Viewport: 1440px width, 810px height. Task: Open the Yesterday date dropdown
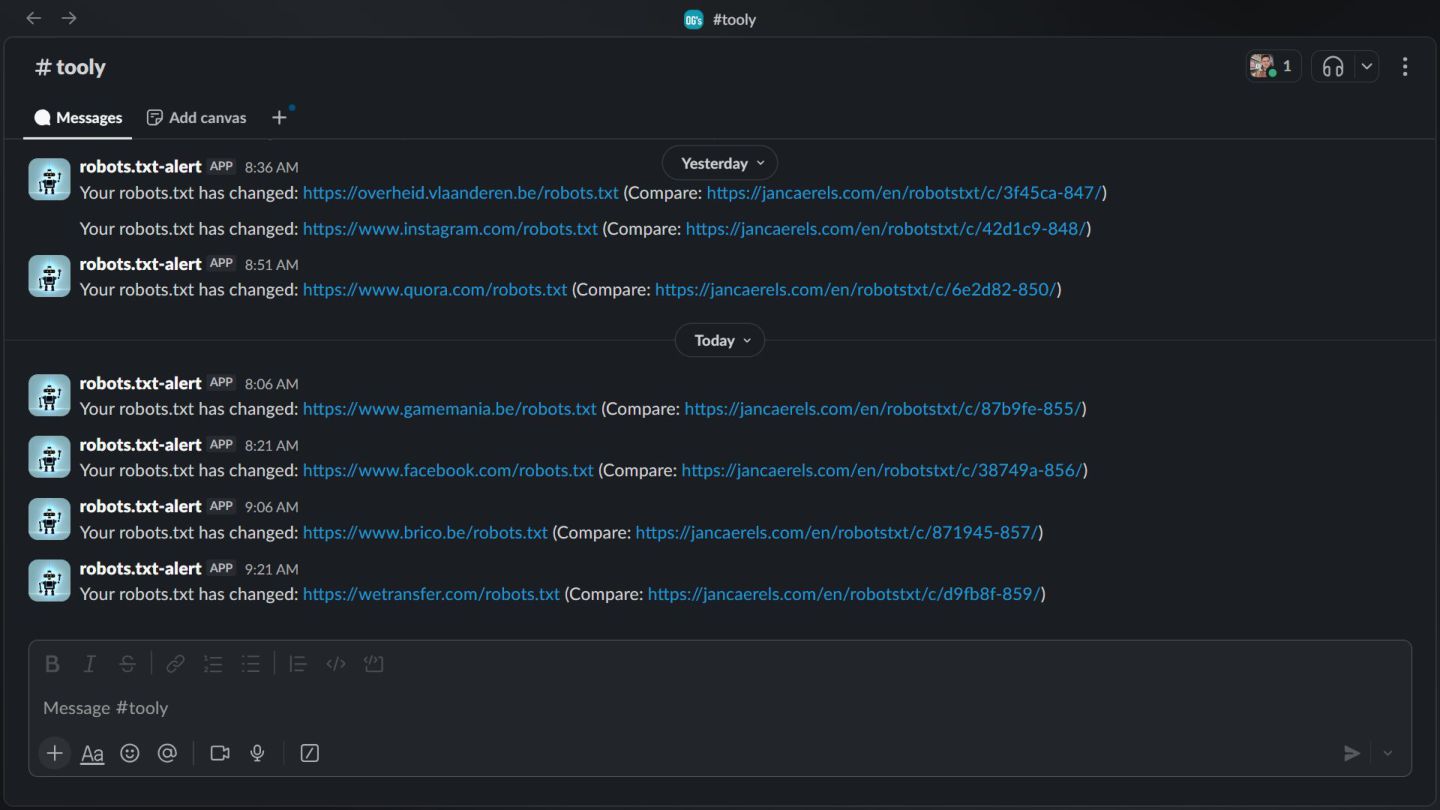[x=720, y=163]
